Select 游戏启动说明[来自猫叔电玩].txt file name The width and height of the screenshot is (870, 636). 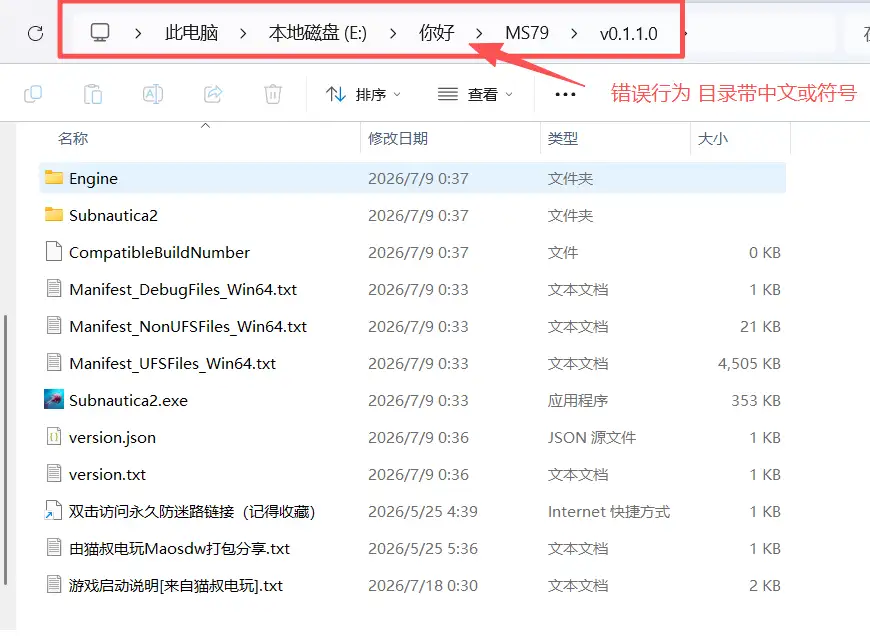[176, 585]
